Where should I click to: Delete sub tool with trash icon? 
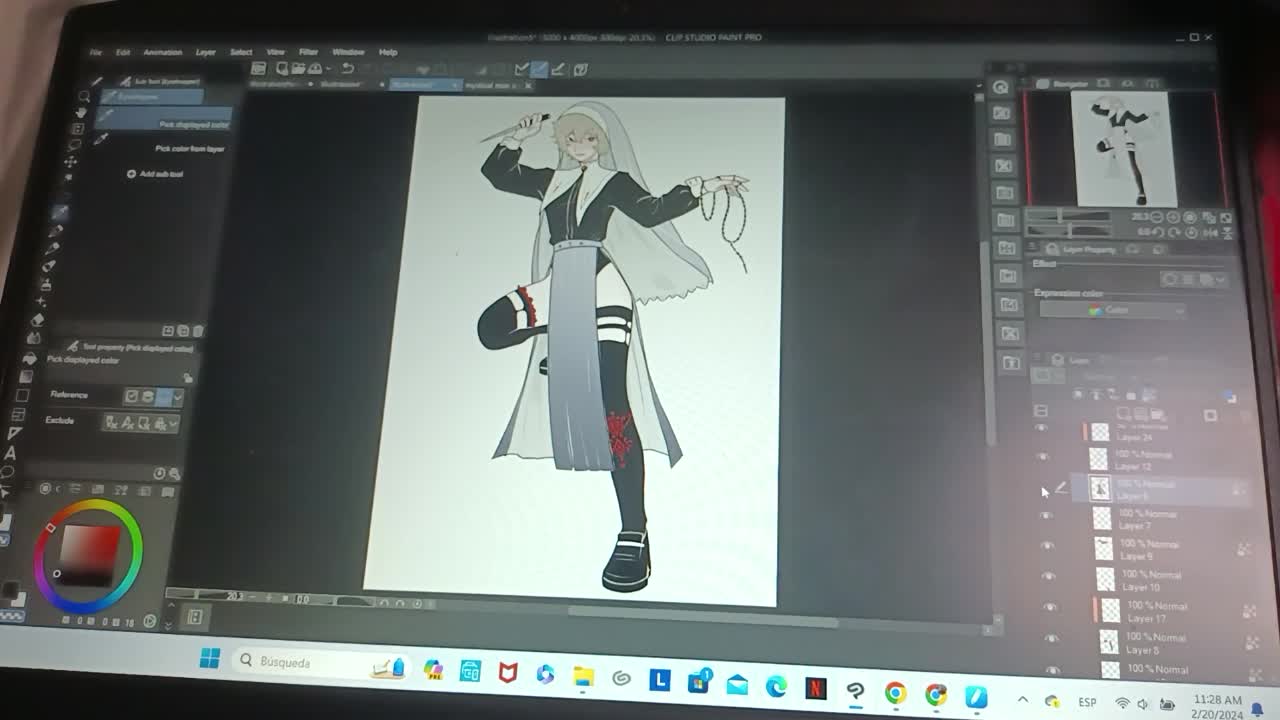click(198, 331)
